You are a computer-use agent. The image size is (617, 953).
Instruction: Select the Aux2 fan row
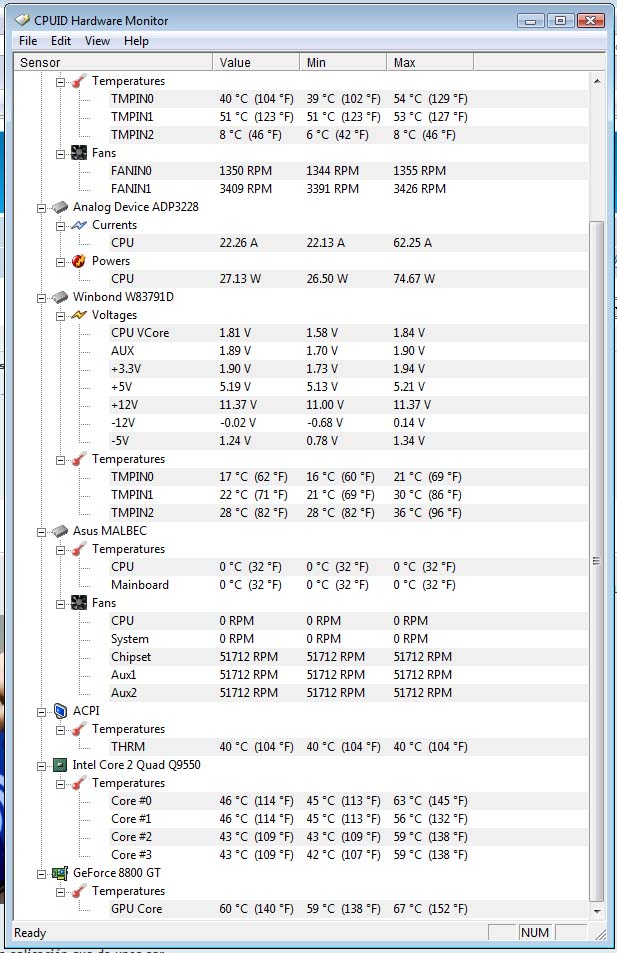[x=348, y=693]
